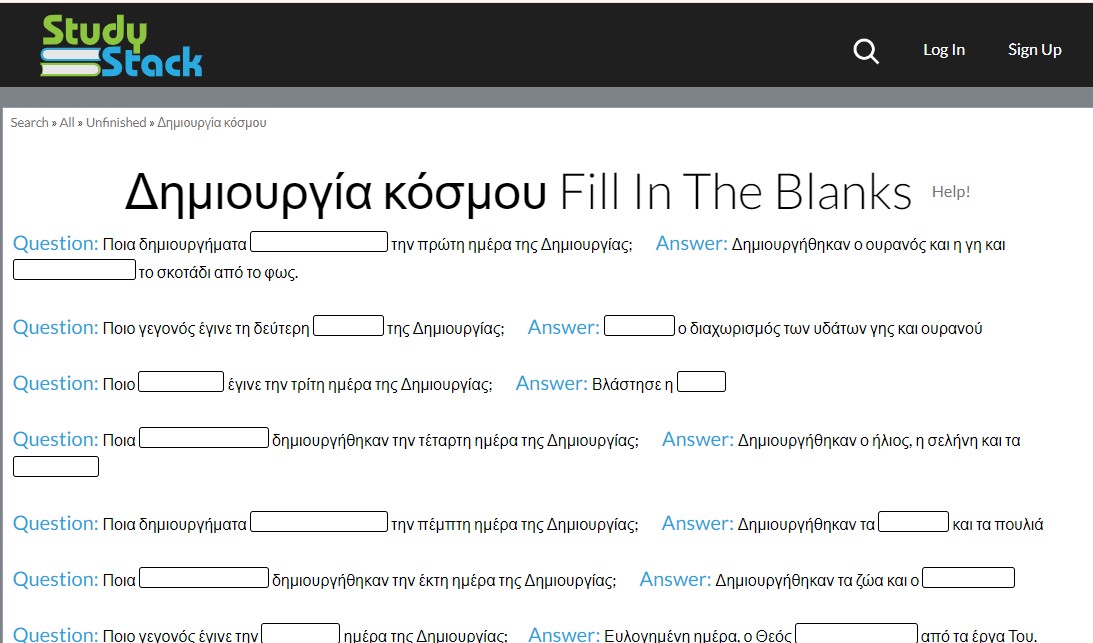Viewport: 1093px width, 643px height.
Task: Click the blank after 'ο Θεός'
Action: (856, 633)
